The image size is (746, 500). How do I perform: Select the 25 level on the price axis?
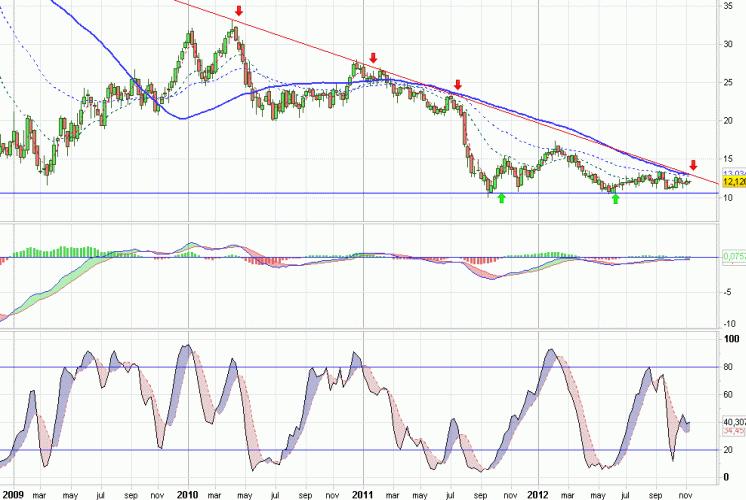[727, 83]
